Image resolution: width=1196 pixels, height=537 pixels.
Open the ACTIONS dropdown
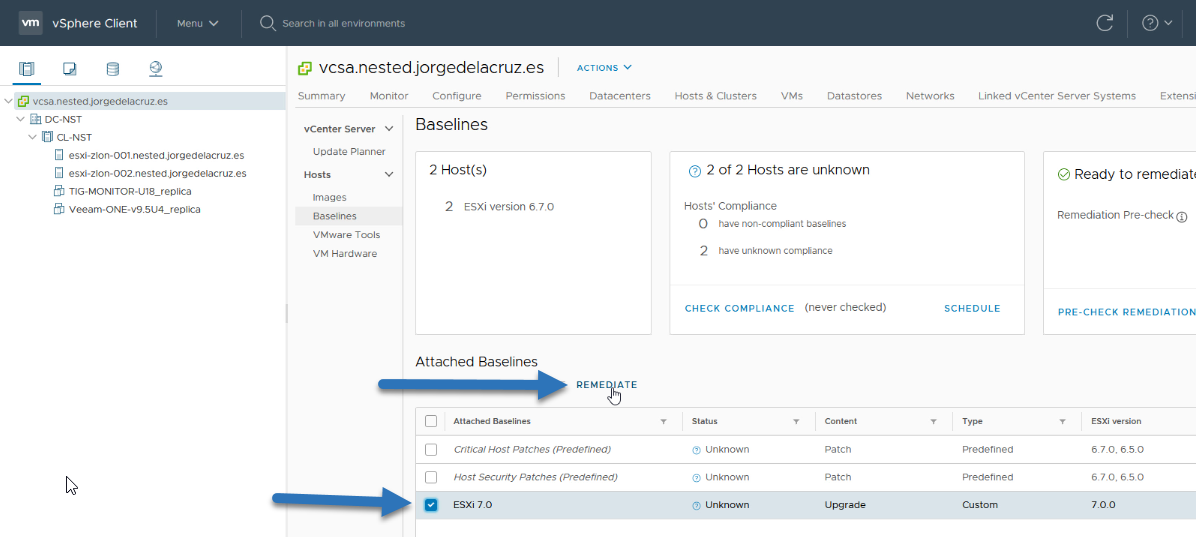click(604, 68)
